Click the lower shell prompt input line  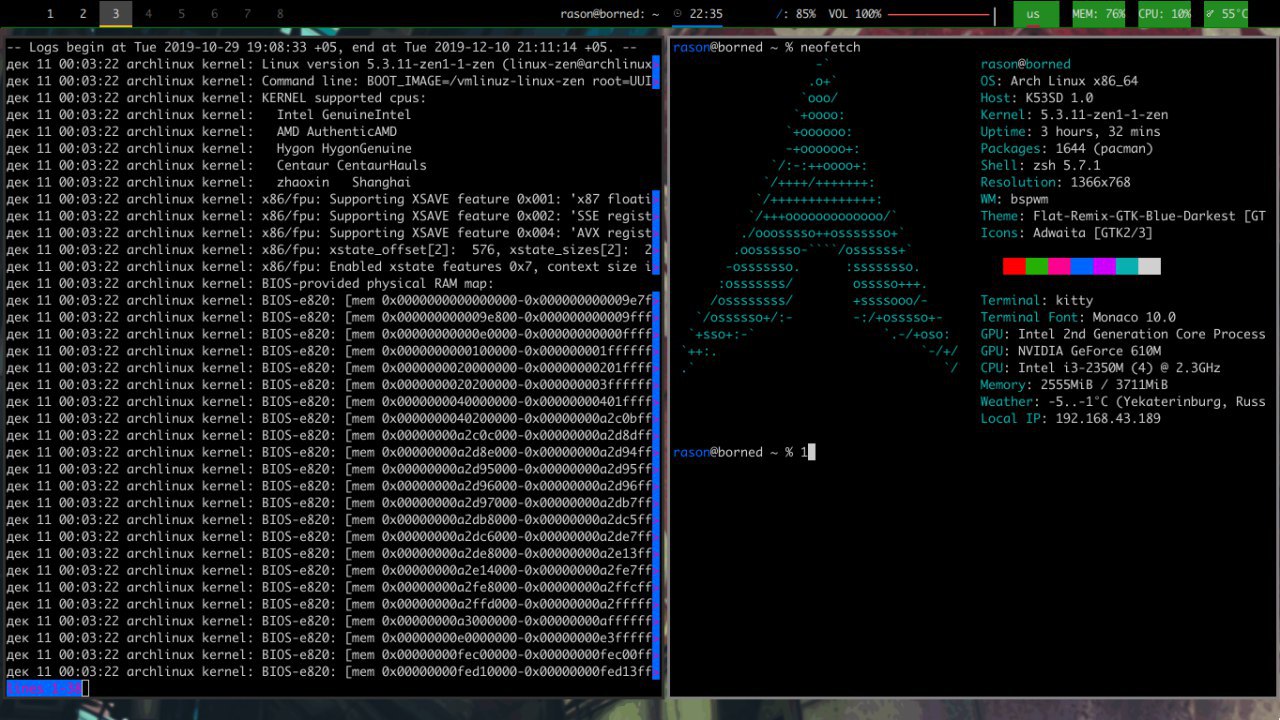pos(744,452)
